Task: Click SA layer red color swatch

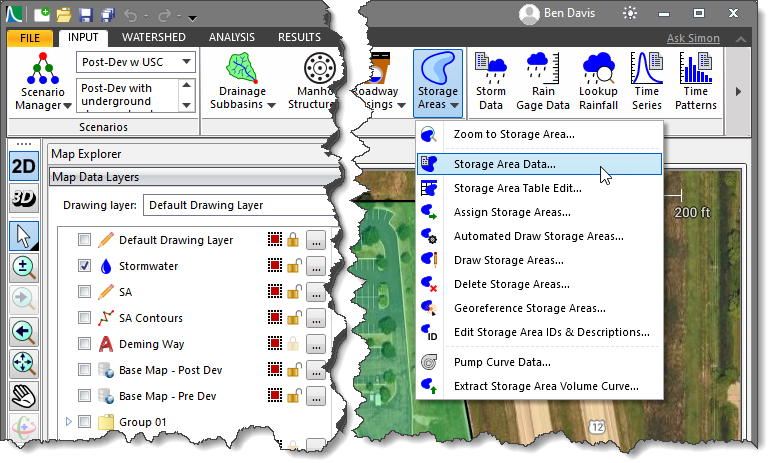Action: tap(275, 292)
